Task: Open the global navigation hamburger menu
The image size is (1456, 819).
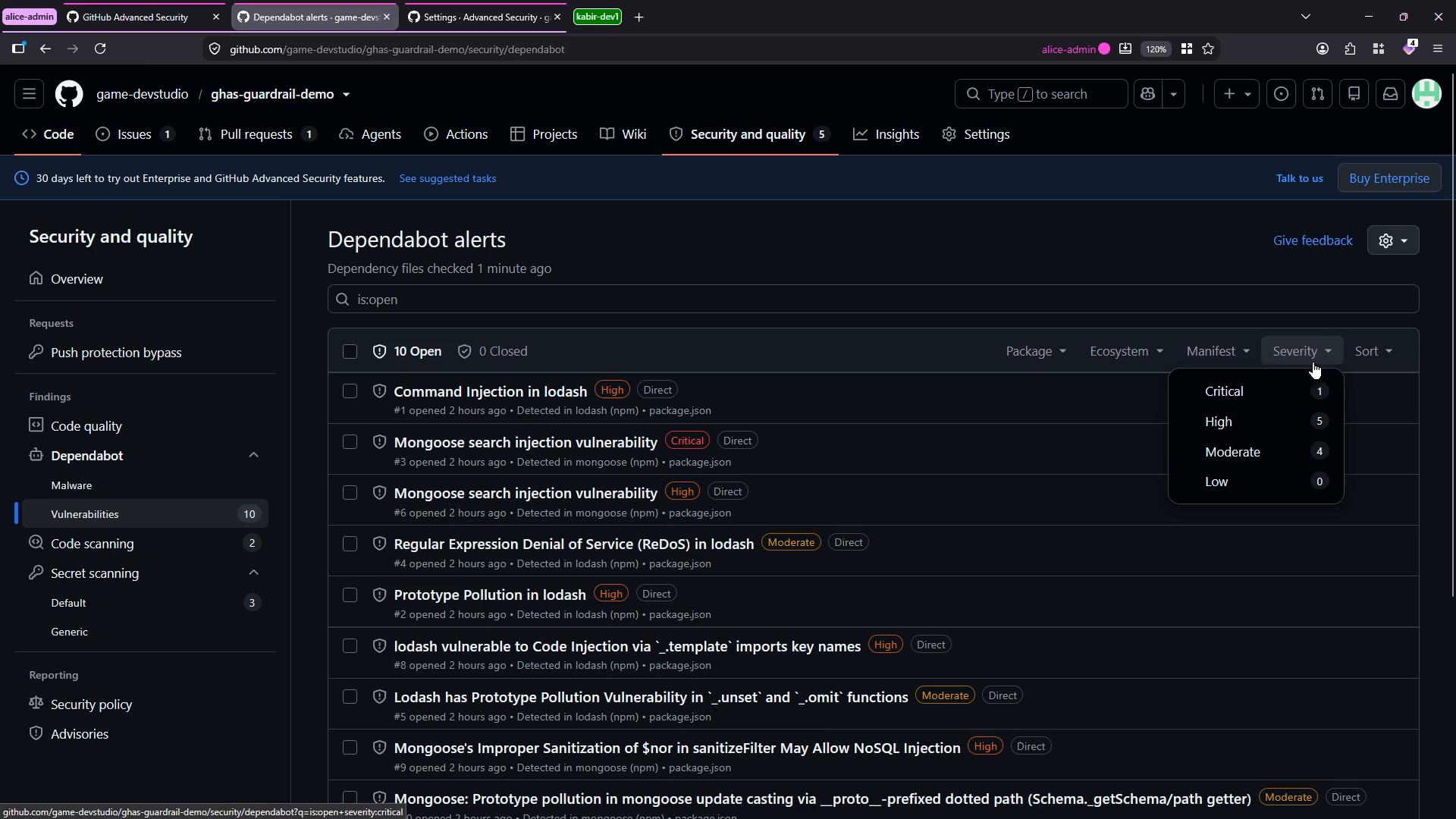Action: [x=29, y=94]
